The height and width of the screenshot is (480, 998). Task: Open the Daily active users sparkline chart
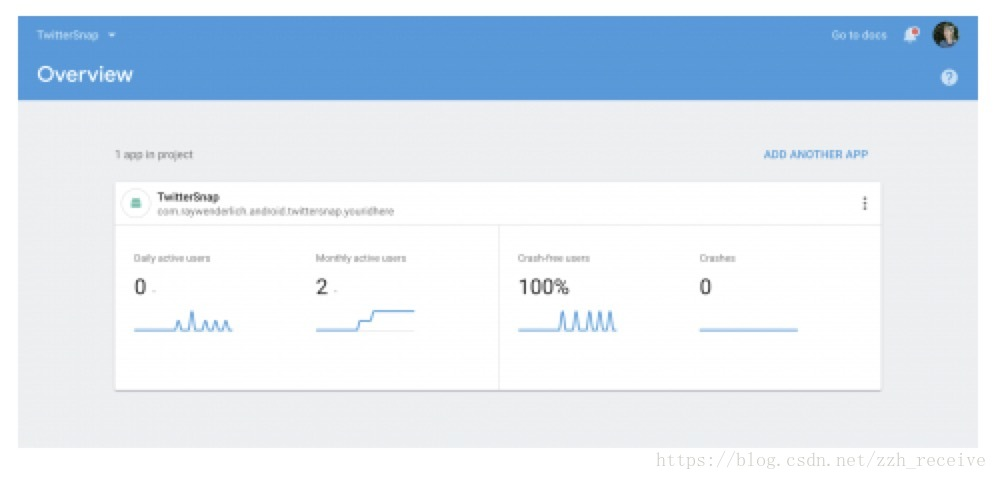(183, 321)
